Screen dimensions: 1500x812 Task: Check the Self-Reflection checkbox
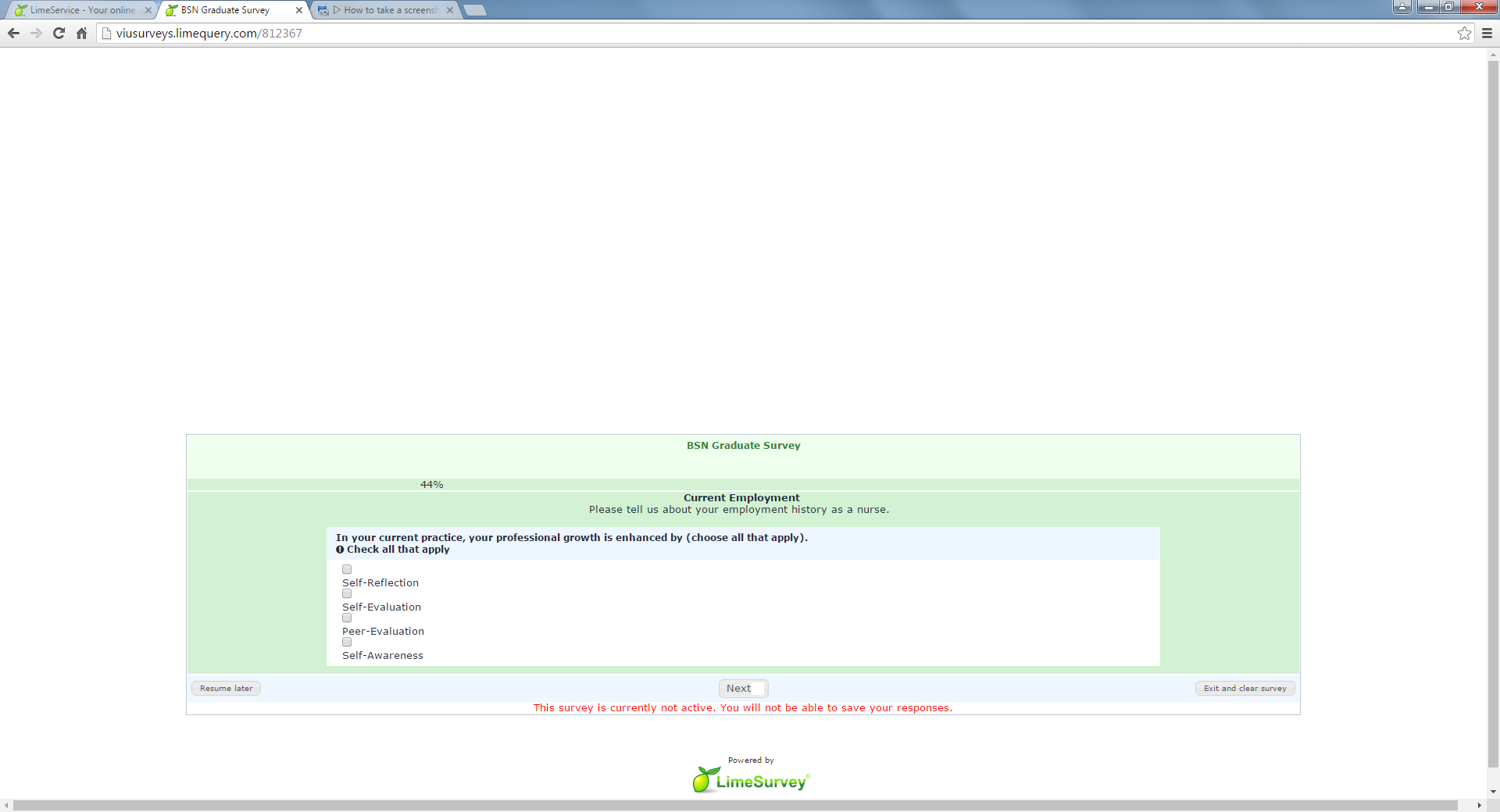pyautogui.click(x=347, y=569)
